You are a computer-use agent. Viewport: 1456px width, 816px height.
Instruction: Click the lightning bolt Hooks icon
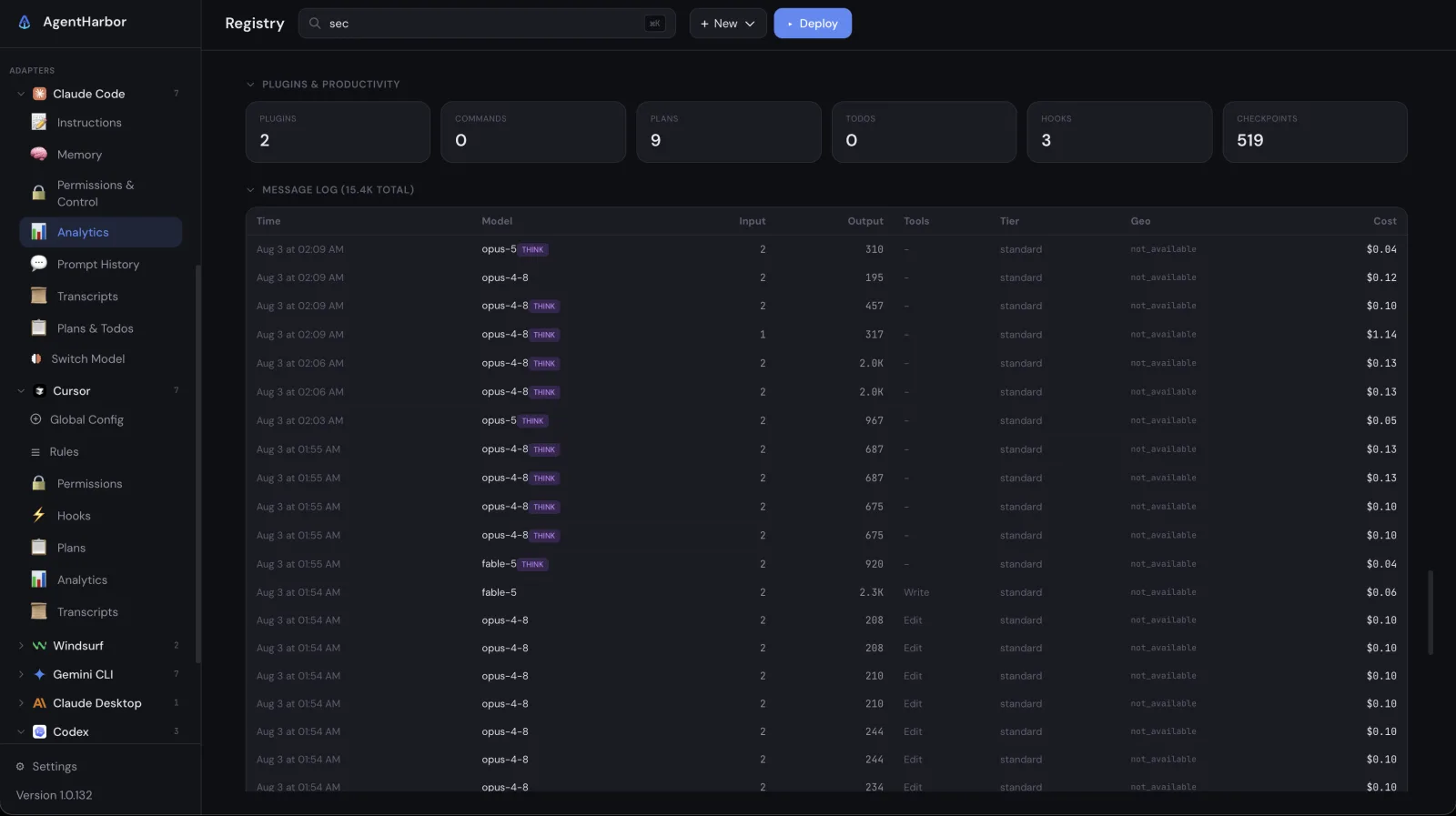[x=39, y=515]
